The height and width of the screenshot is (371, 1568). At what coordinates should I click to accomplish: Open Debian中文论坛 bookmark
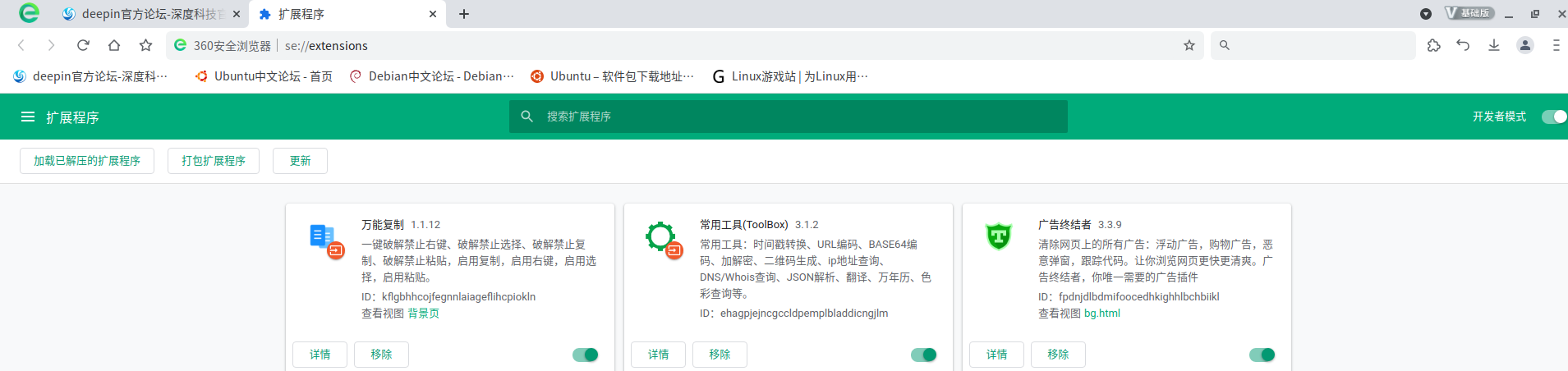click(x=432, y=76)
